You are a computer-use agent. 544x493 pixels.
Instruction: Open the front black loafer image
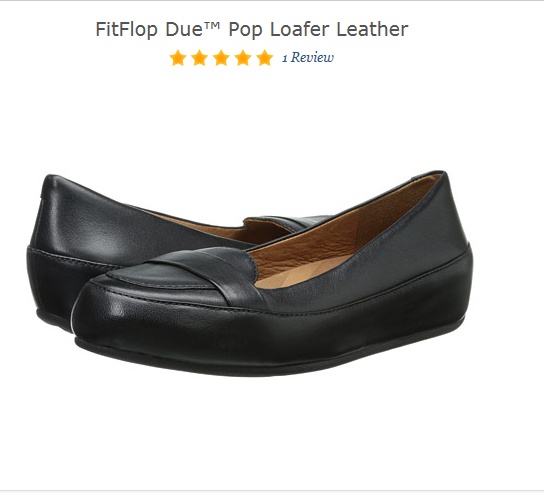[271, 278]
